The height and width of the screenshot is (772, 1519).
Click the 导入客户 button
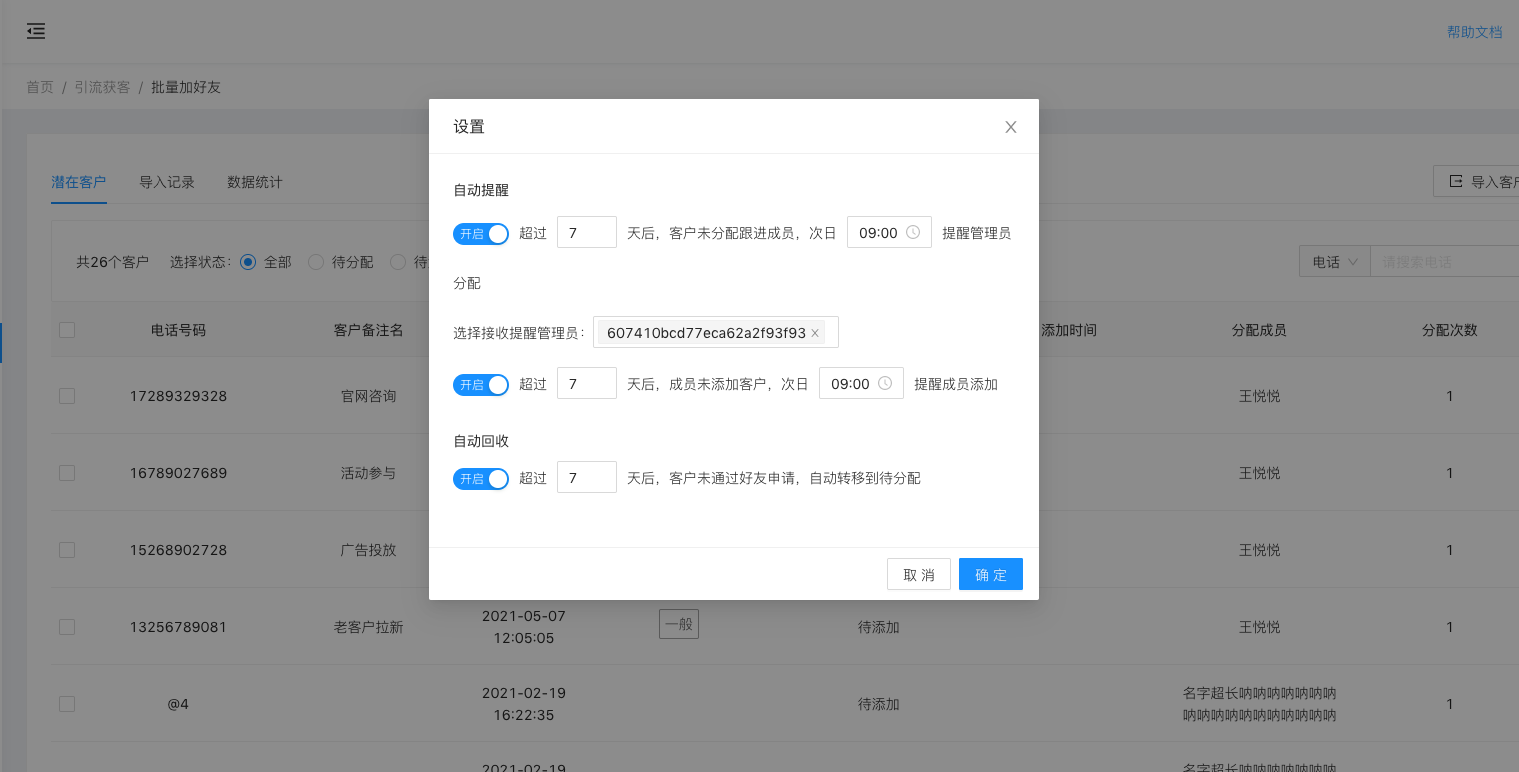[x=1477, y=182]
